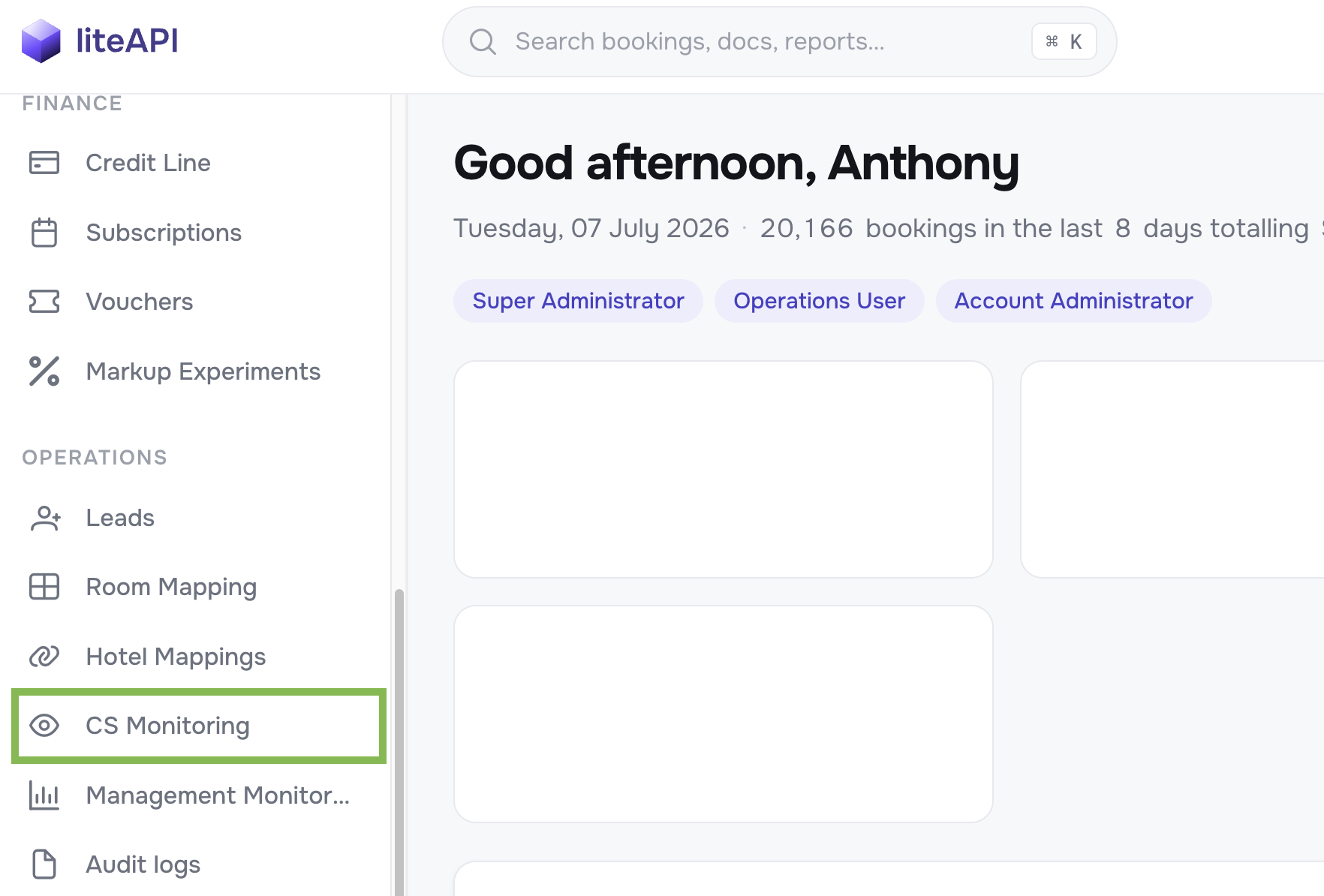Click the liteAPI cube logo icon

41,41
